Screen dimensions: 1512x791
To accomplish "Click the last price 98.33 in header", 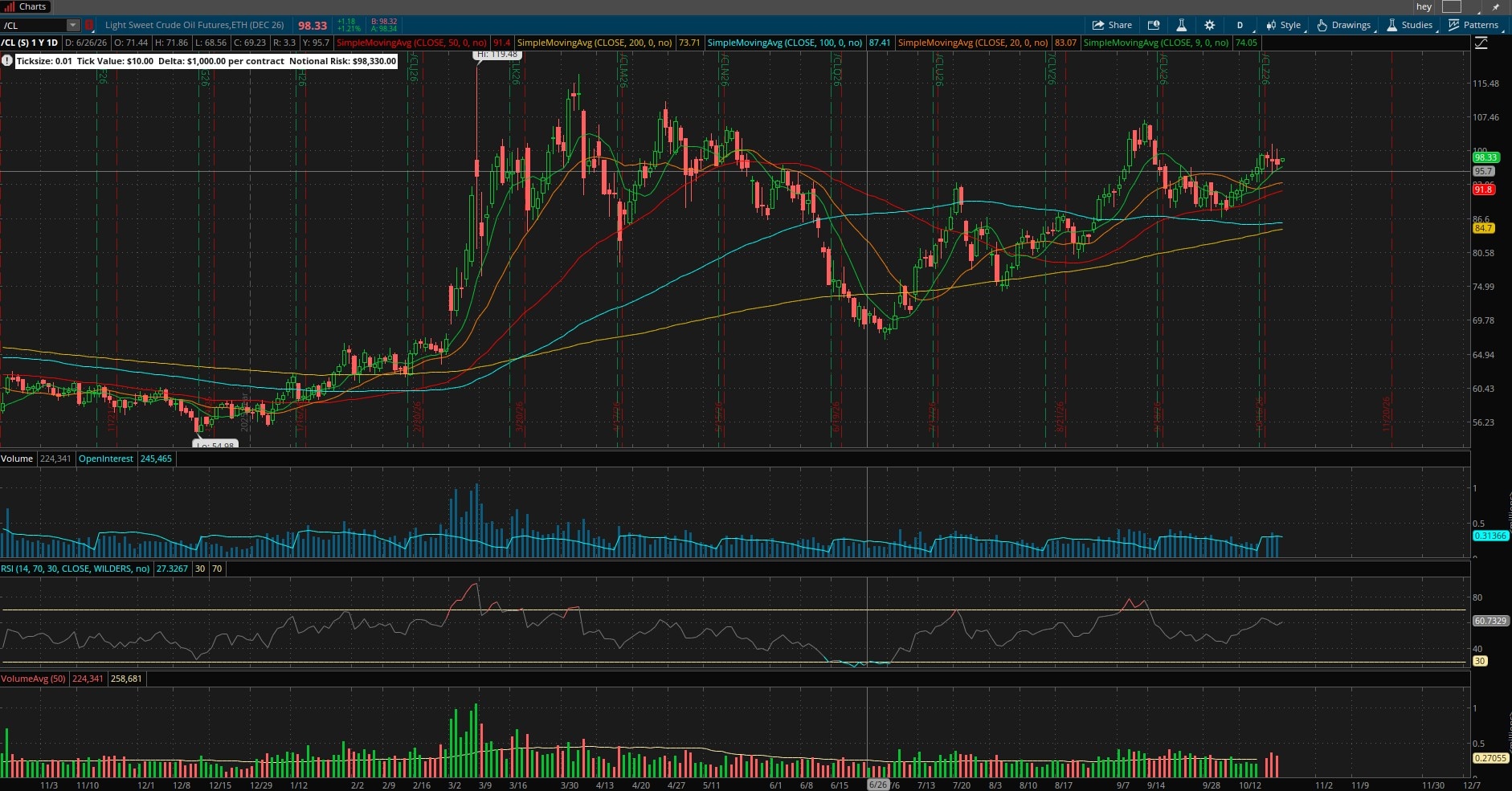I will coord(313,26).
